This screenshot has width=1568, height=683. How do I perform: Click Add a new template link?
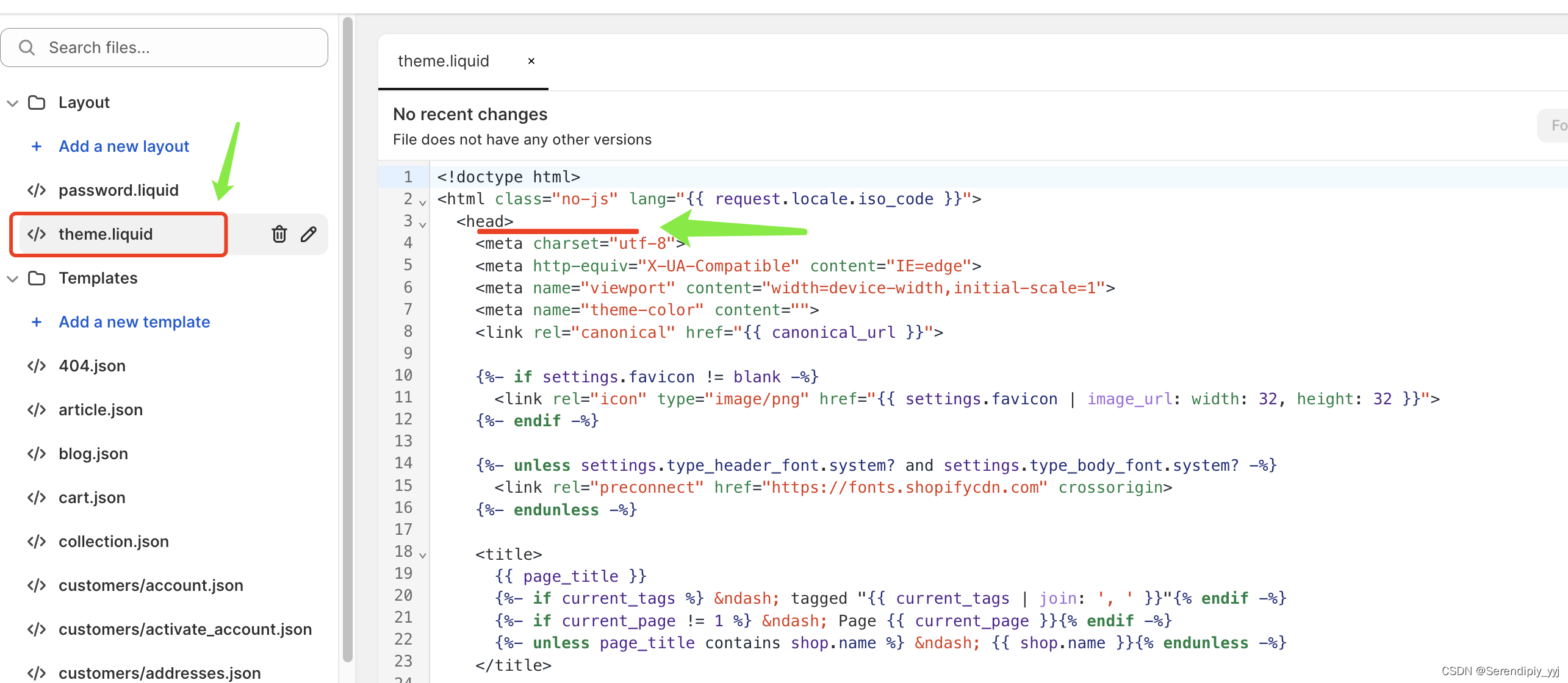[x=134, y=322]
